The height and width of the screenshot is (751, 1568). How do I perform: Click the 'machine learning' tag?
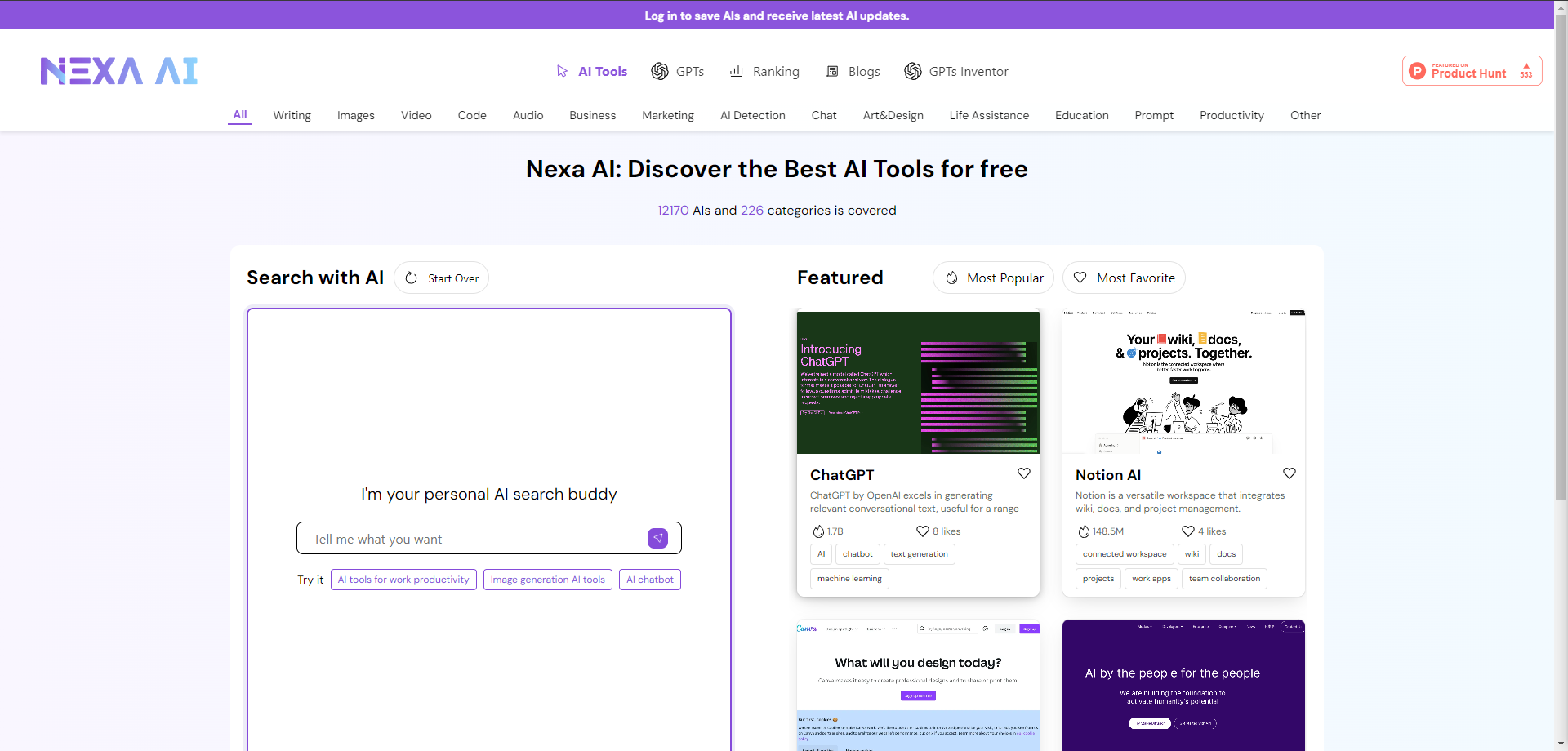click(x=849, y=579)
